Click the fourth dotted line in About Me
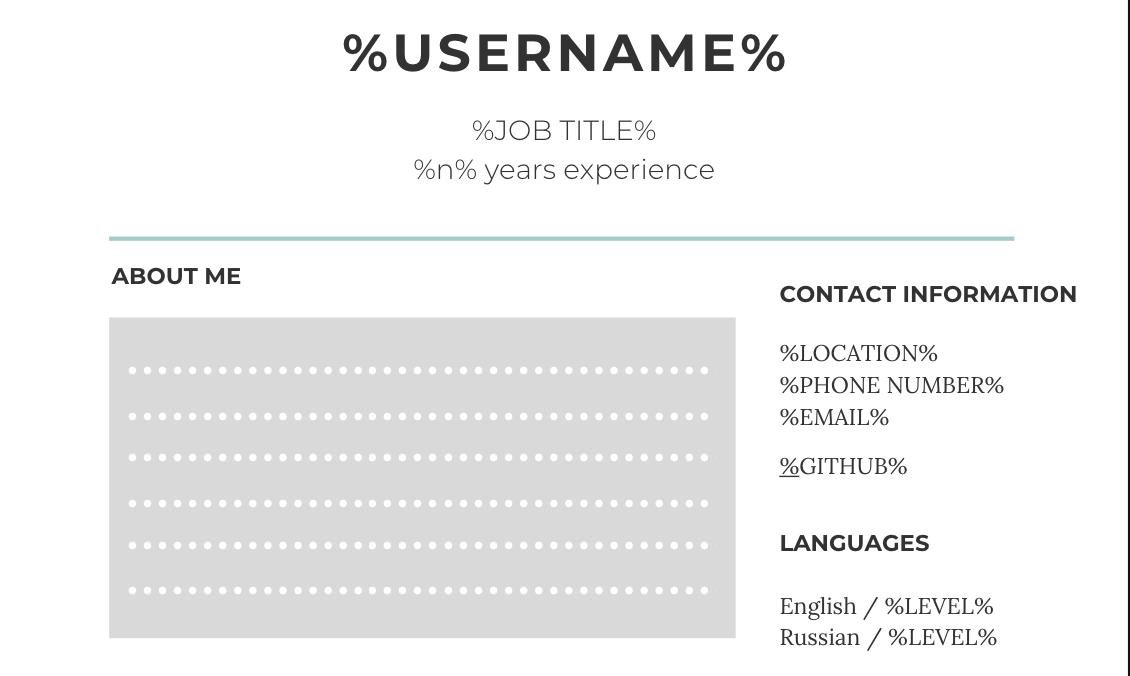 click(x=419, y=503)
